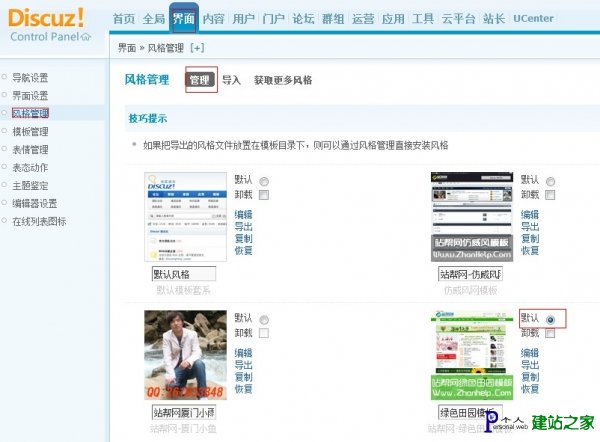Select 默认 radio for 站帮网-仿威风 style

[x=550, y=181]
